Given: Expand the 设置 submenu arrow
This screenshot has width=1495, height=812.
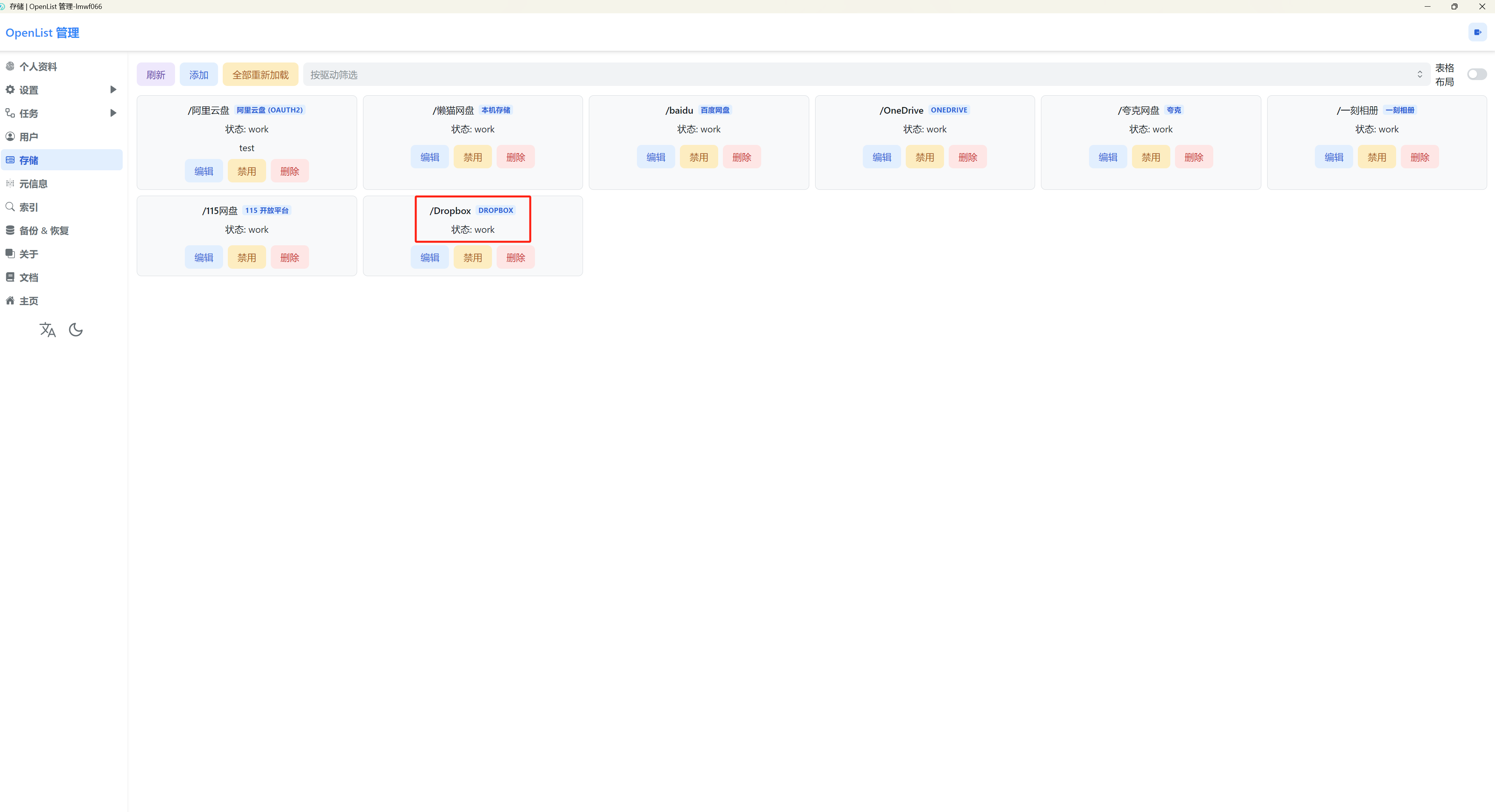Looking at the screenshot, I should tap(113, 89).
